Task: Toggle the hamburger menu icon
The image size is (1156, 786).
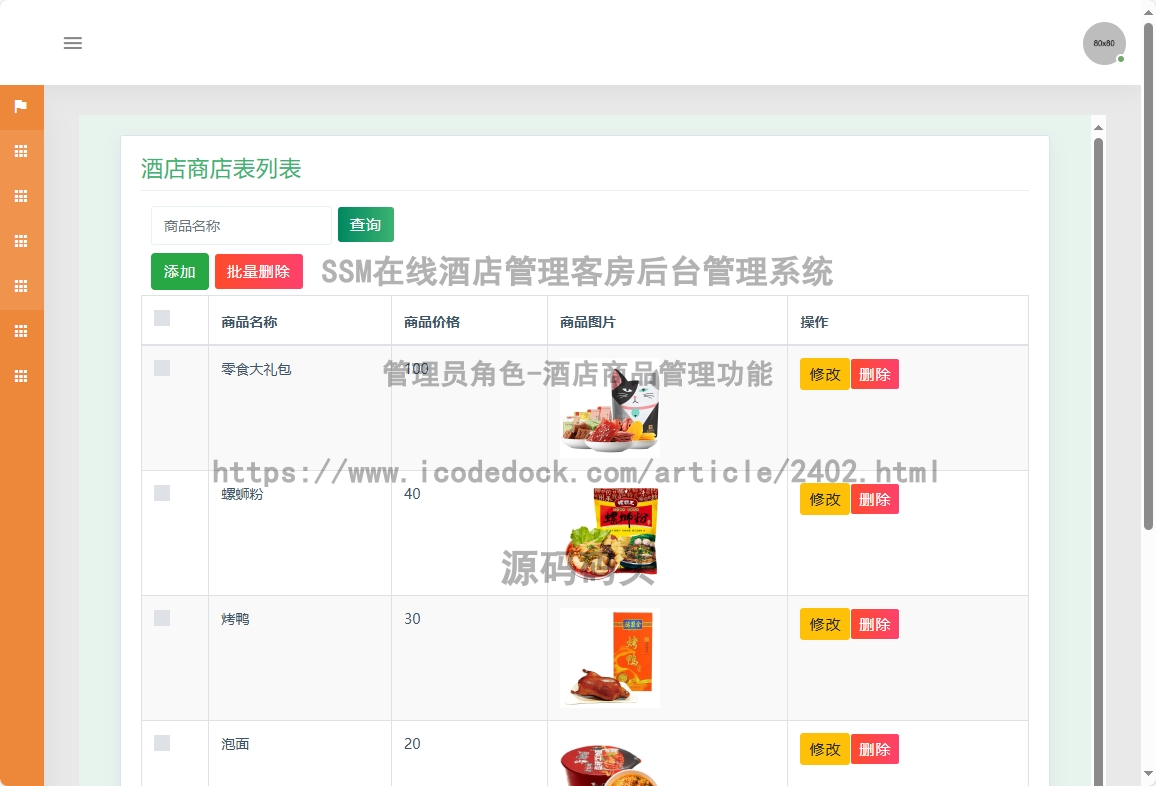Action: 73,43
